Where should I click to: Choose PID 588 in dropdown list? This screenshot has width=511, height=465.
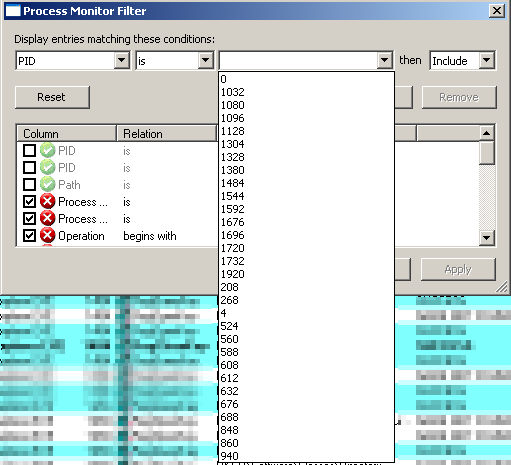tap(306, 352)
